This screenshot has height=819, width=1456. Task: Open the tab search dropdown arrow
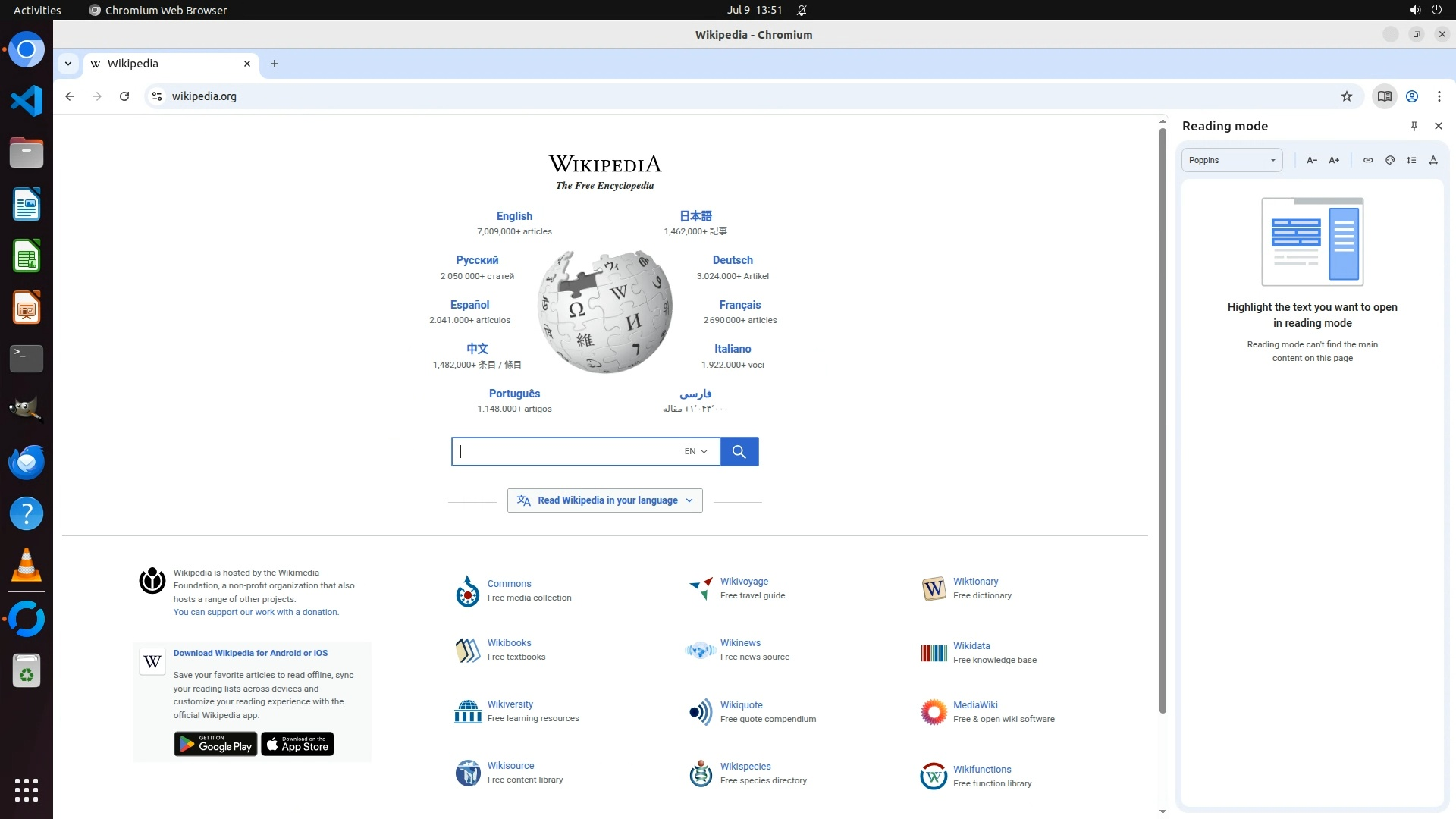(x=68, y=64)
